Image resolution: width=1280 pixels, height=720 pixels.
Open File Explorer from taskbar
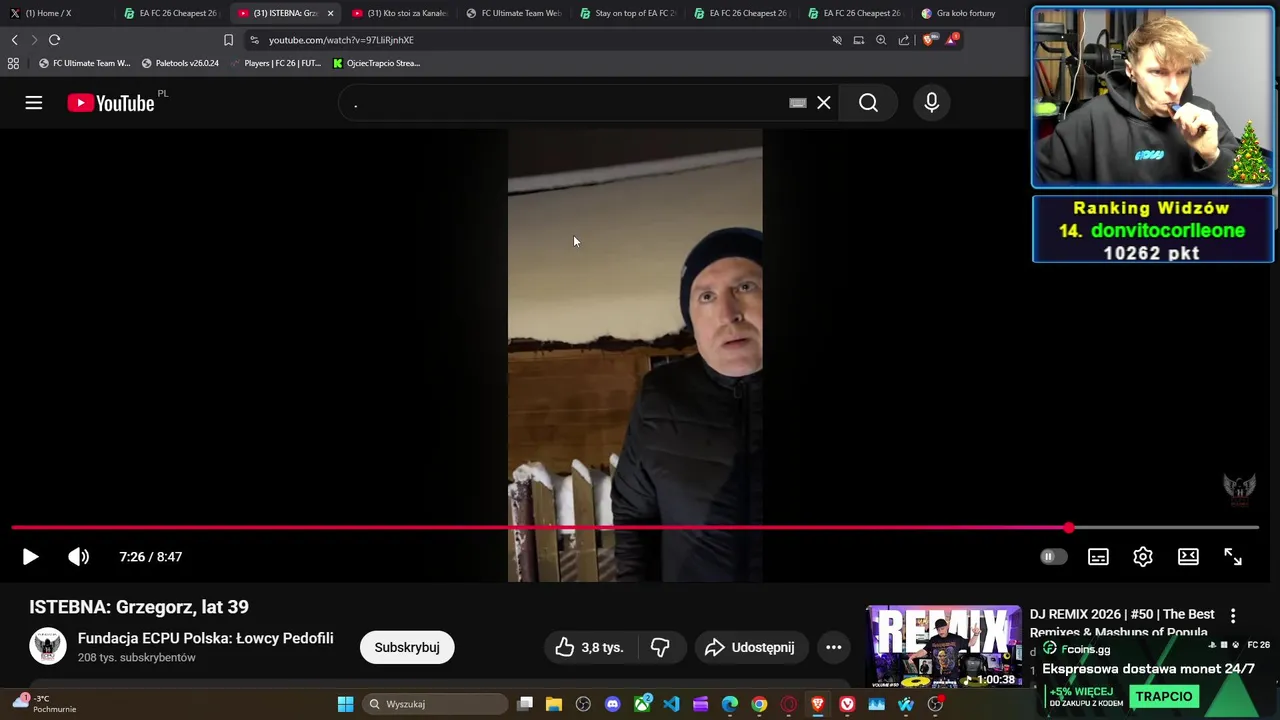click(554, 704)
